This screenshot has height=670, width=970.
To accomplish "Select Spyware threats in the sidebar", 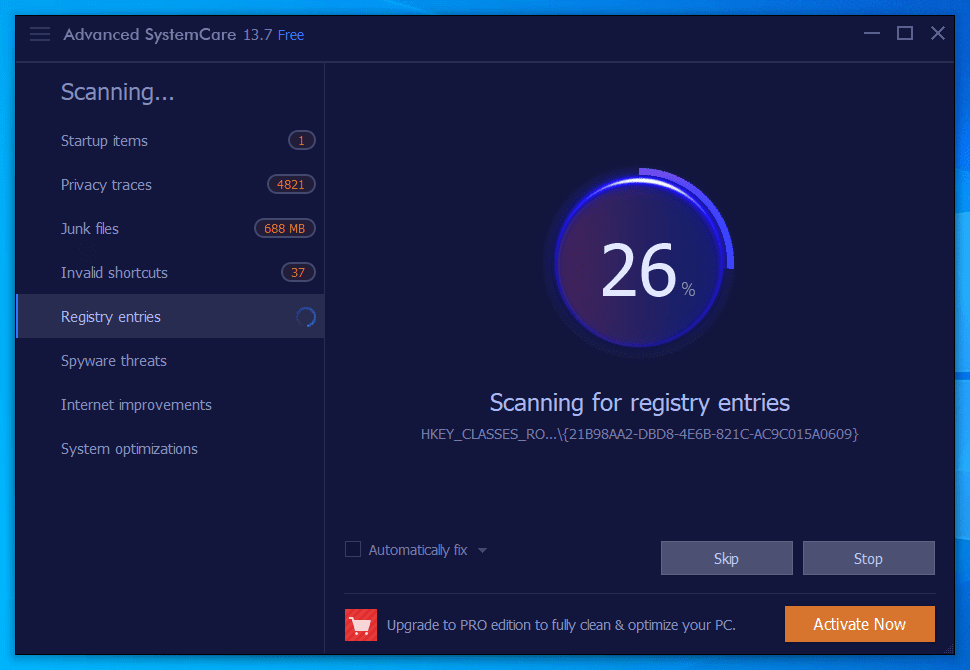I will point(113,360).
